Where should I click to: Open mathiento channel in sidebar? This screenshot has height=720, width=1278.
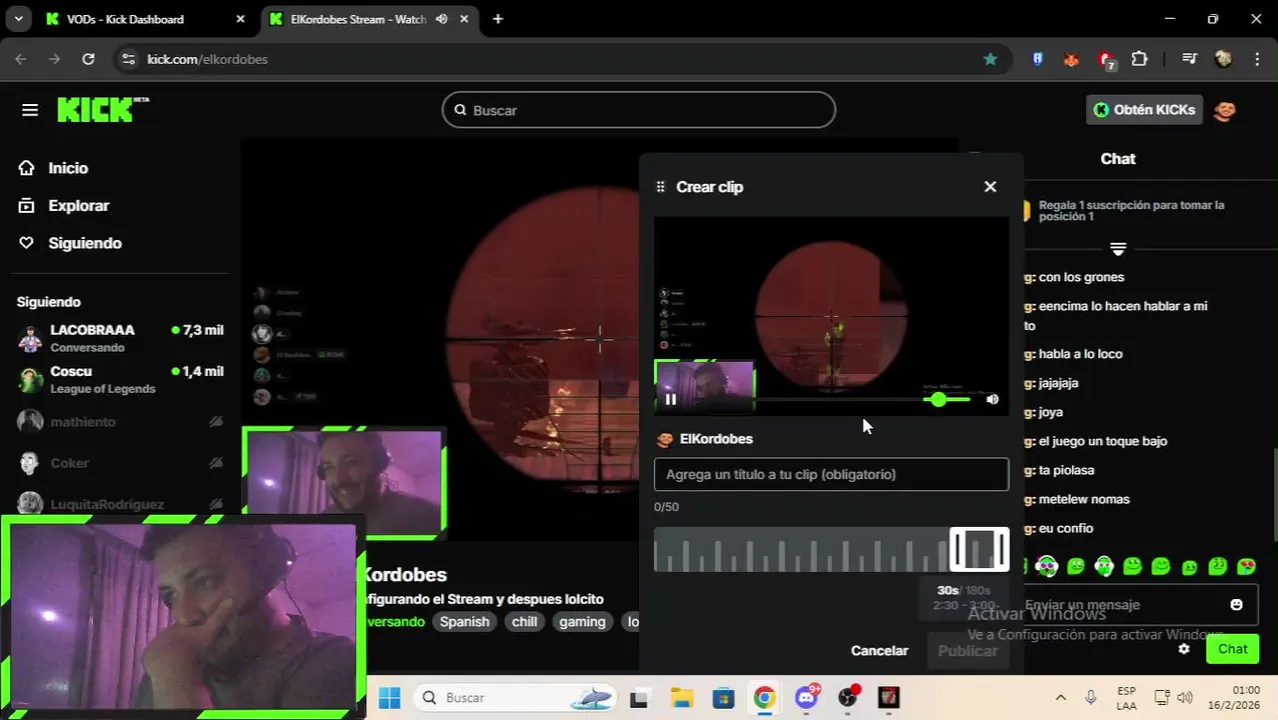point(120,422)
